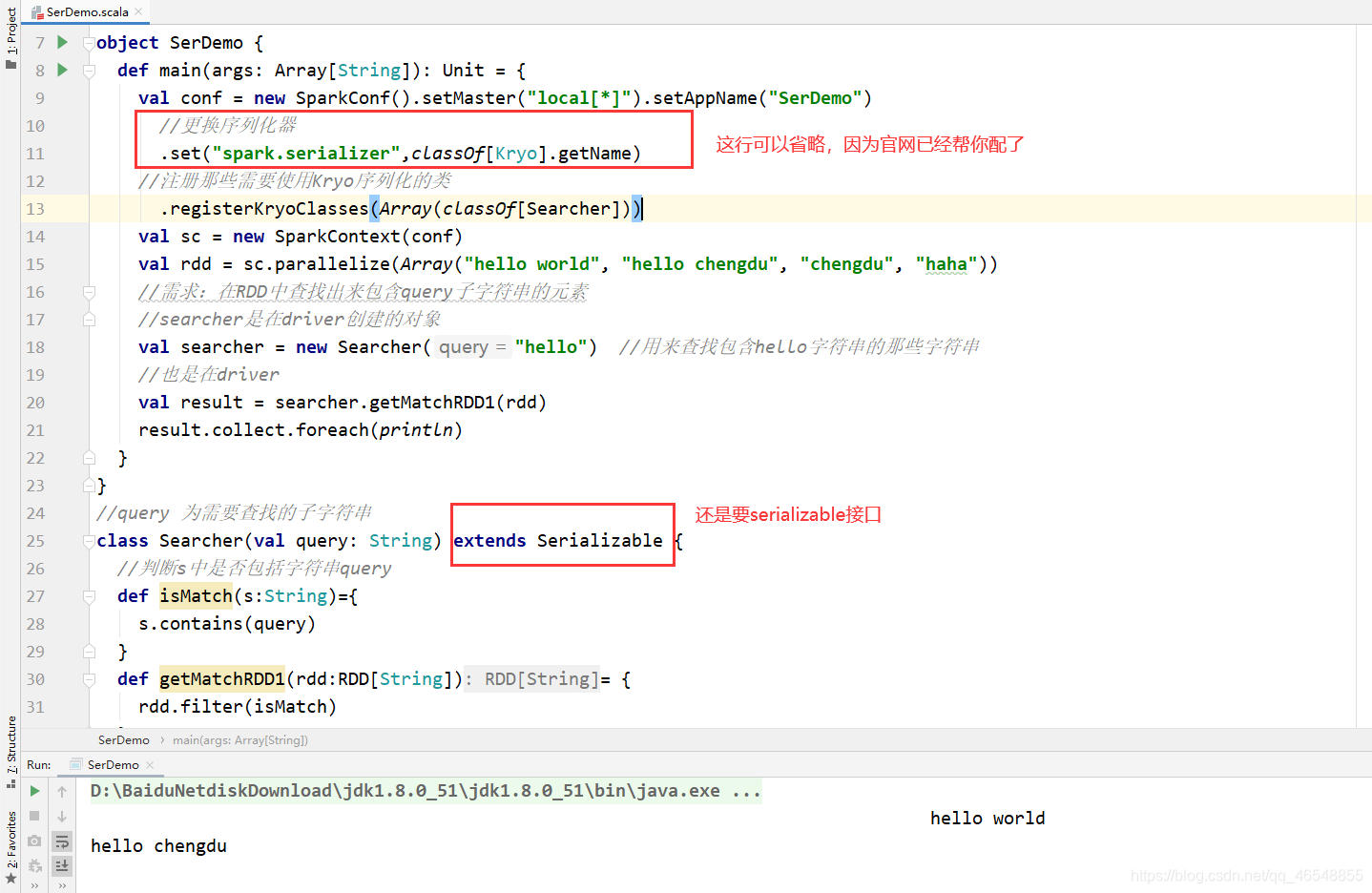Click 'isMatch' method name on line 27
1372x893 pixels.
pyautogui.click(x=196, y=595)
